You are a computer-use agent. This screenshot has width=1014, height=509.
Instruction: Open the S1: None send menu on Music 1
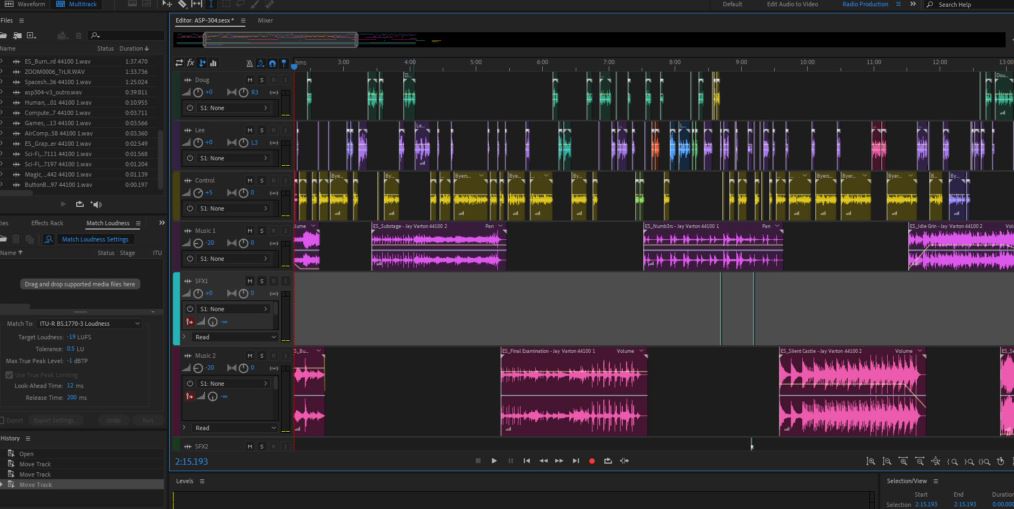point(234,259)
